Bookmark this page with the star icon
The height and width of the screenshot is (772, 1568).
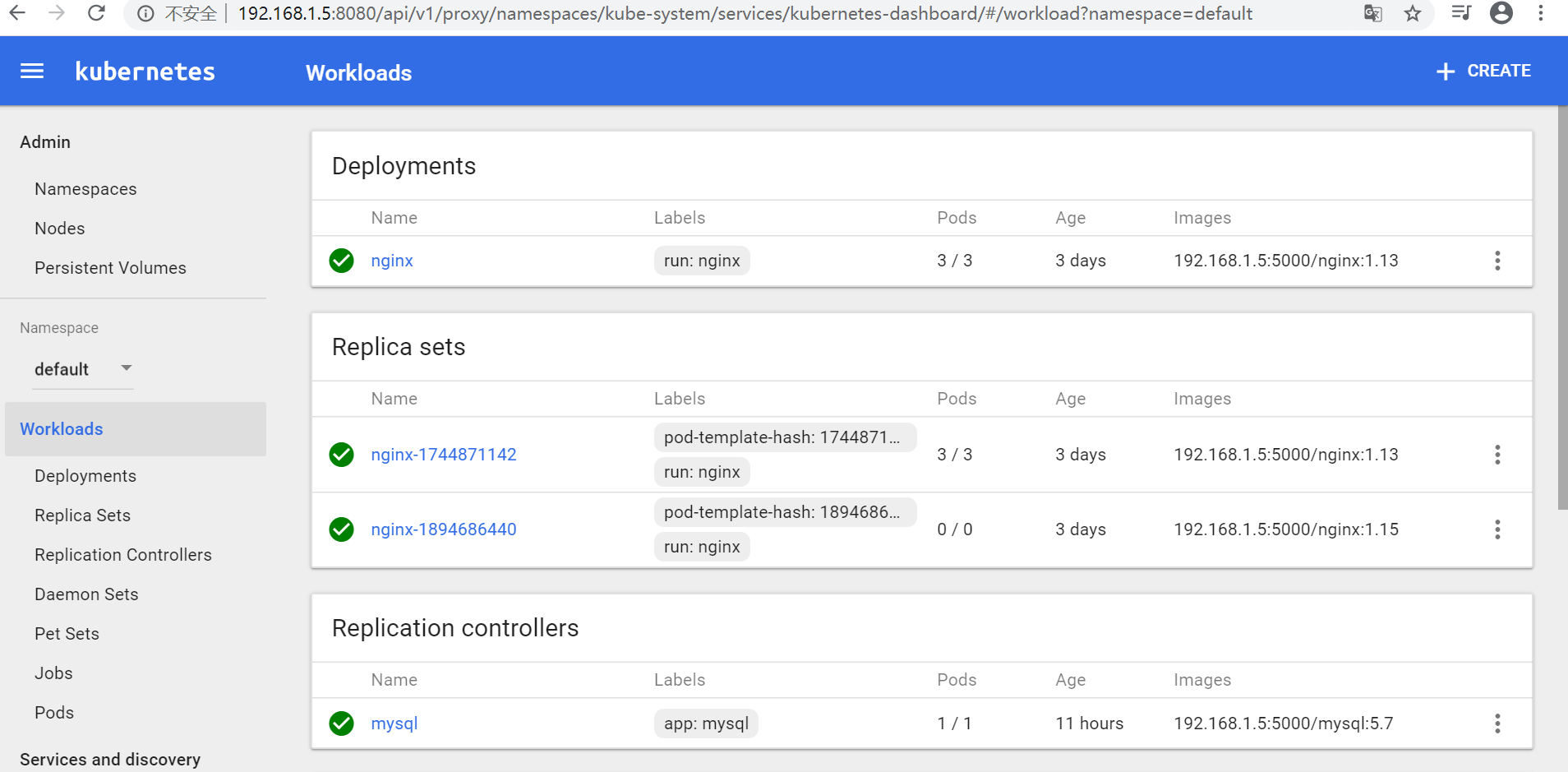[x=1413, y=13]
